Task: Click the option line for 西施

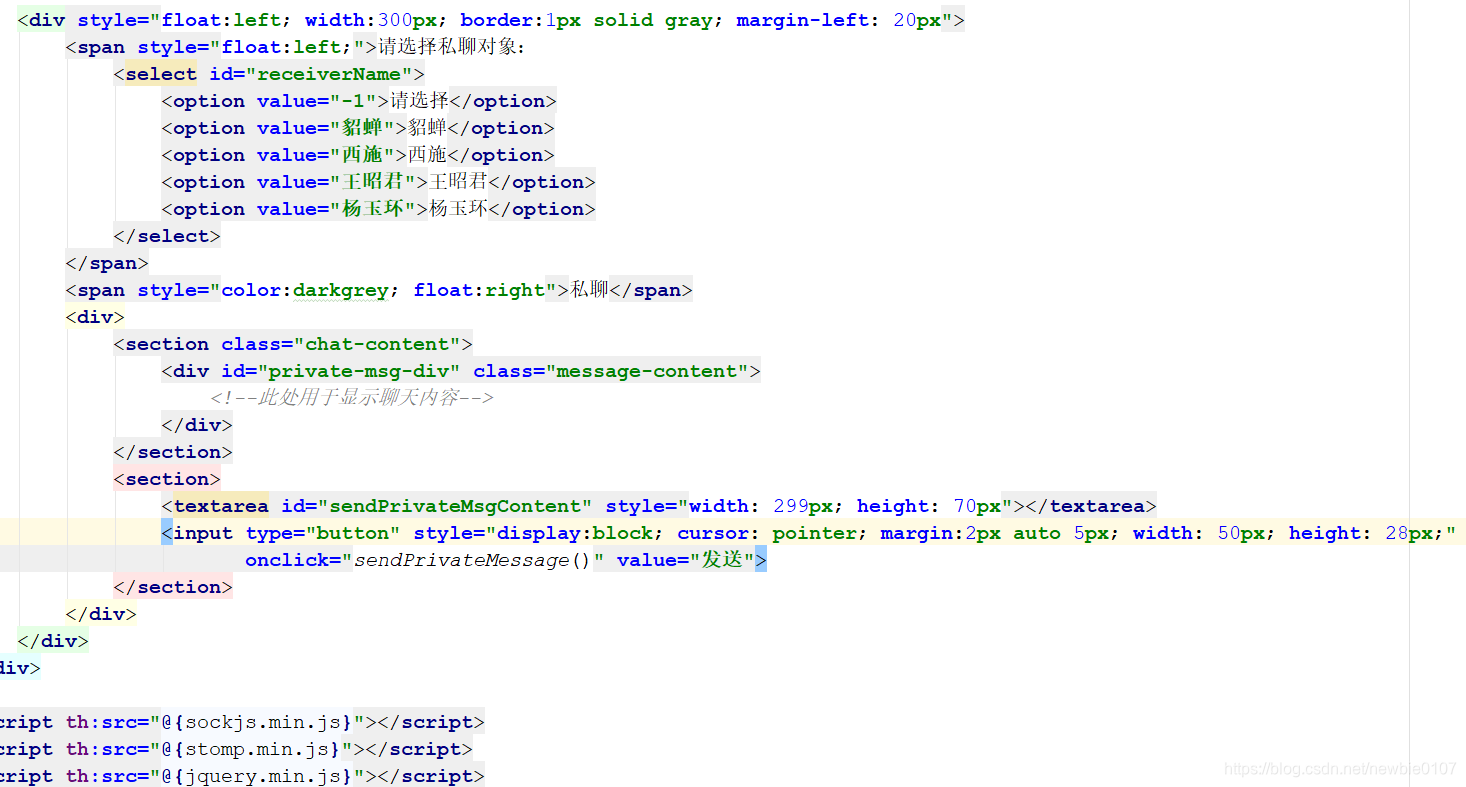Action: [358, 155]
